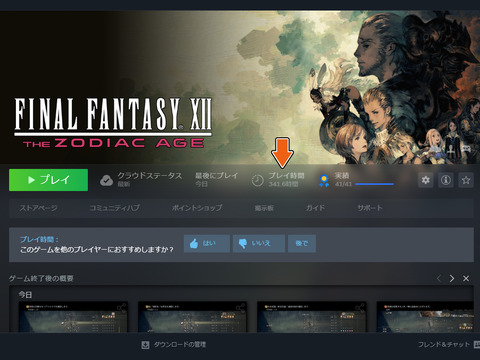Open game settings gear icon
This screenshot has width=480, height=360.
(x=426, y=180)
